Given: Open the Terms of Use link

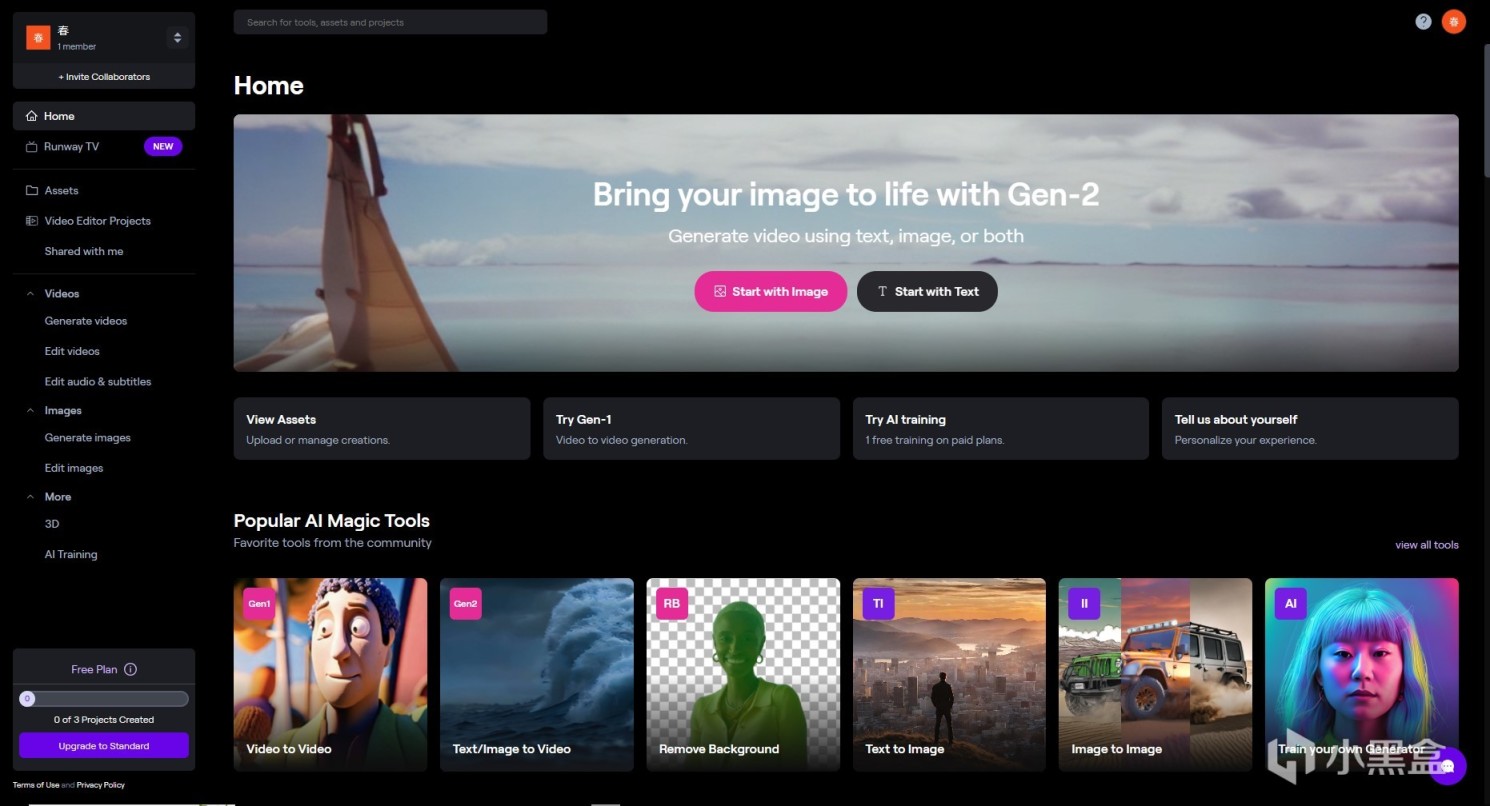Looking at the screenshot, I should [36, 785].
